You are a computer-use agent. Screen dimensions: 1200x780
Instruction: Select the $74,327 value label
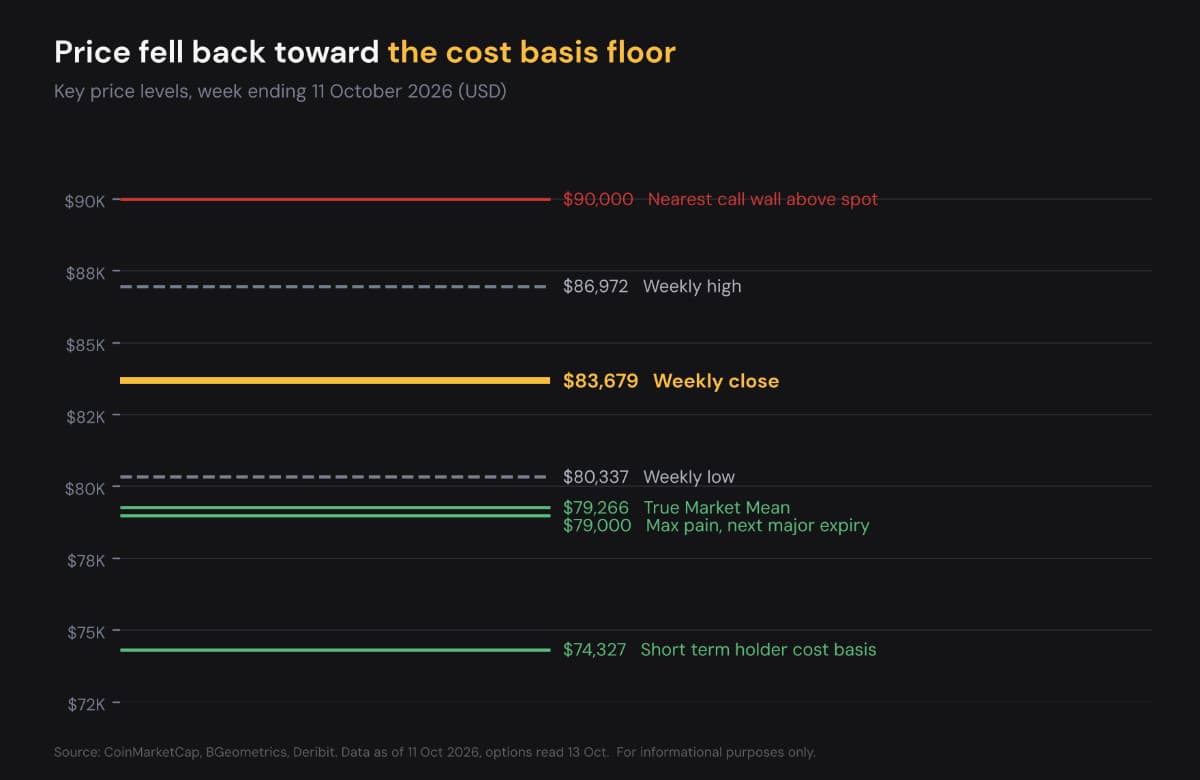(595, 650)
